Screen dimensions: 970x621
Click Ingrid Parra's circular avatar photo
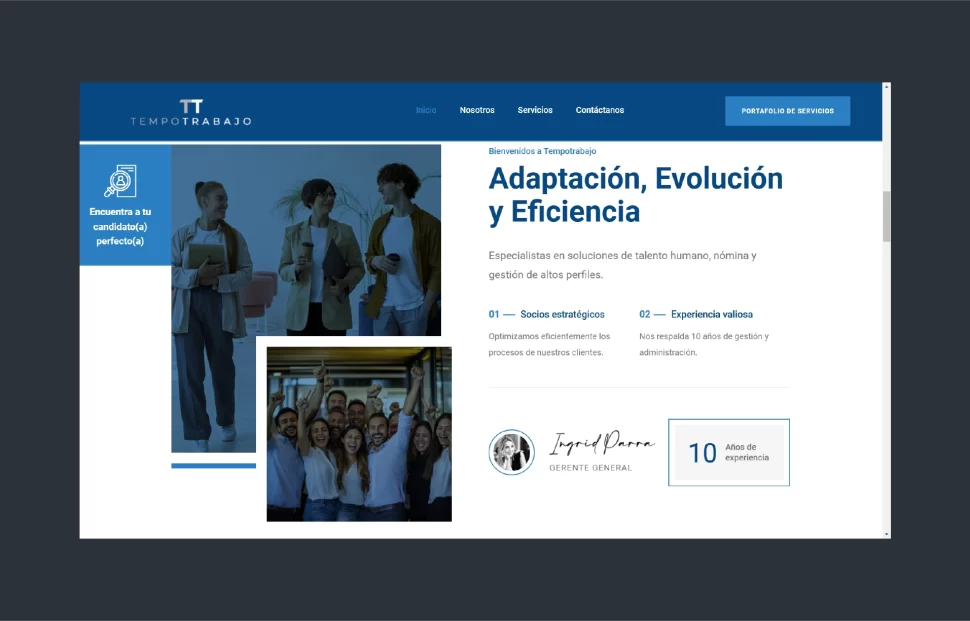point(511,452)
